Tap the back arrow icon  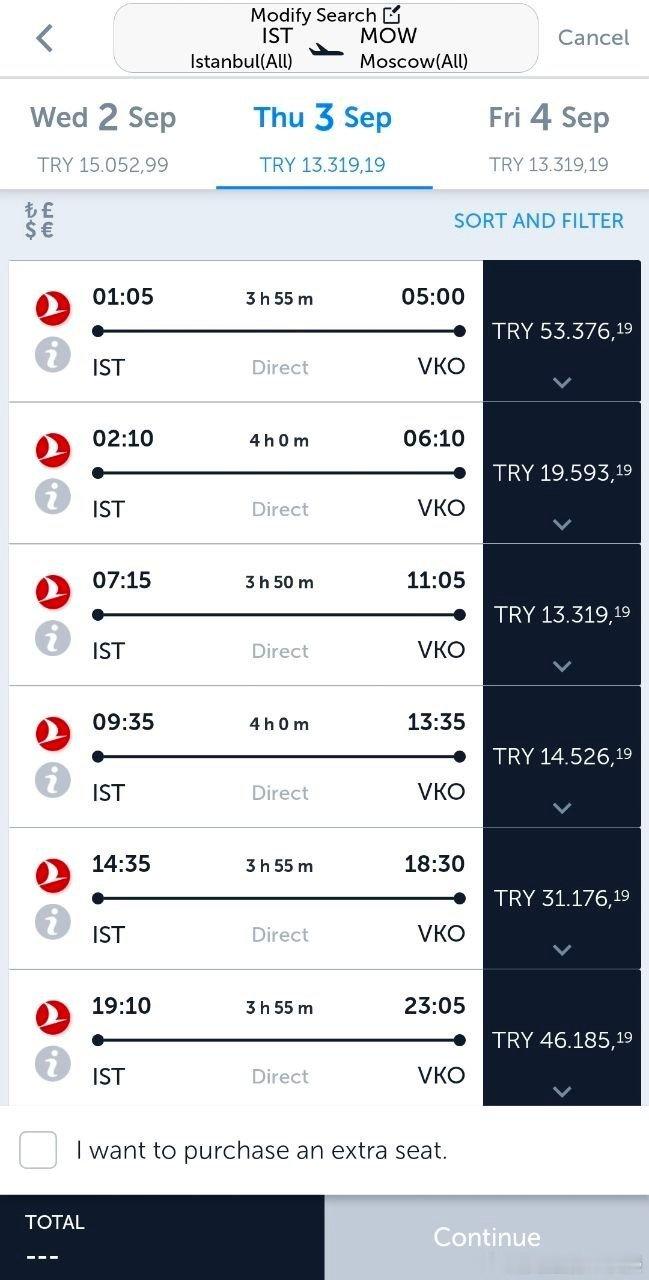point(44,38)
